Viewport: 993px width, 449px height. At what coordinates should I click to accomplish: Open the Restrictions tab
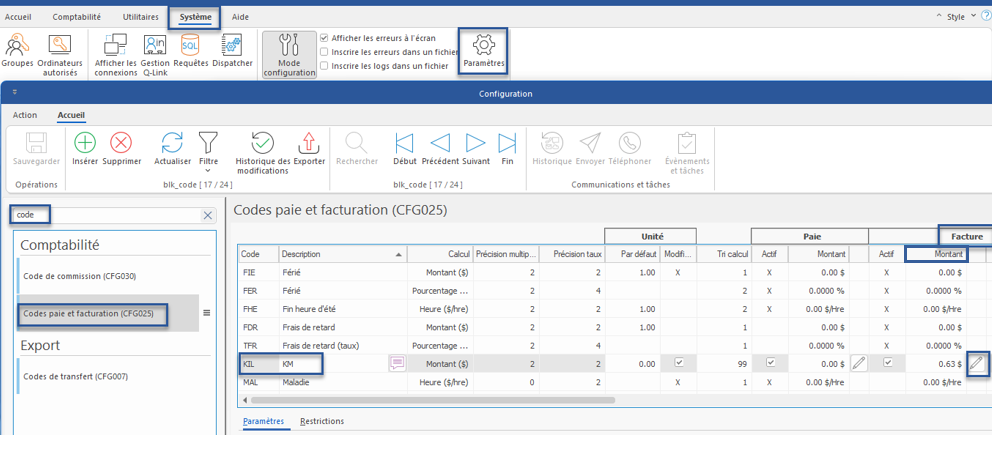point(322,422)
